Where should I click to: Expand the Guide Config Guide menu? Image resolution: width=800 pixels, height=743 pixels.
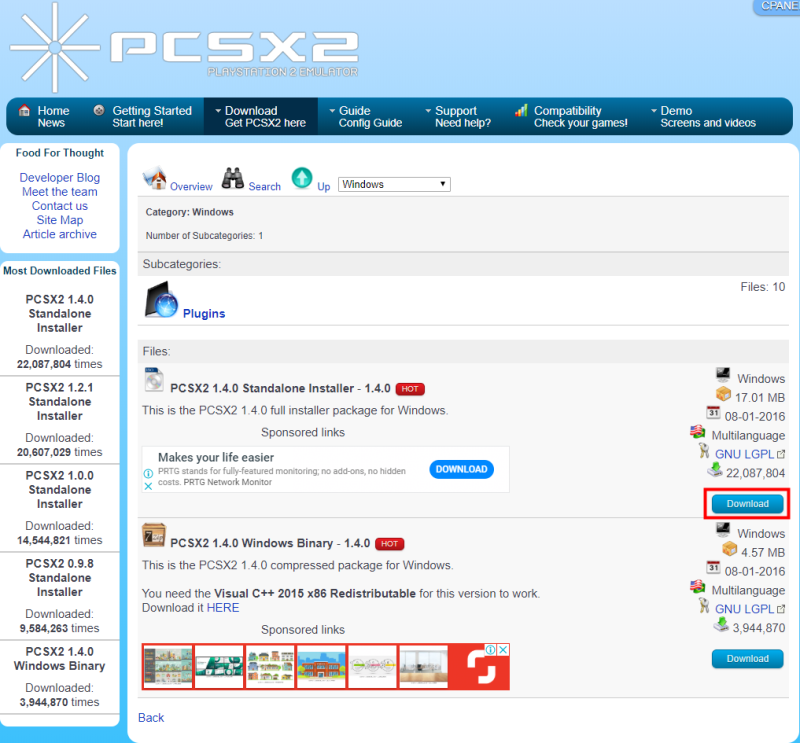coord(366,116)
